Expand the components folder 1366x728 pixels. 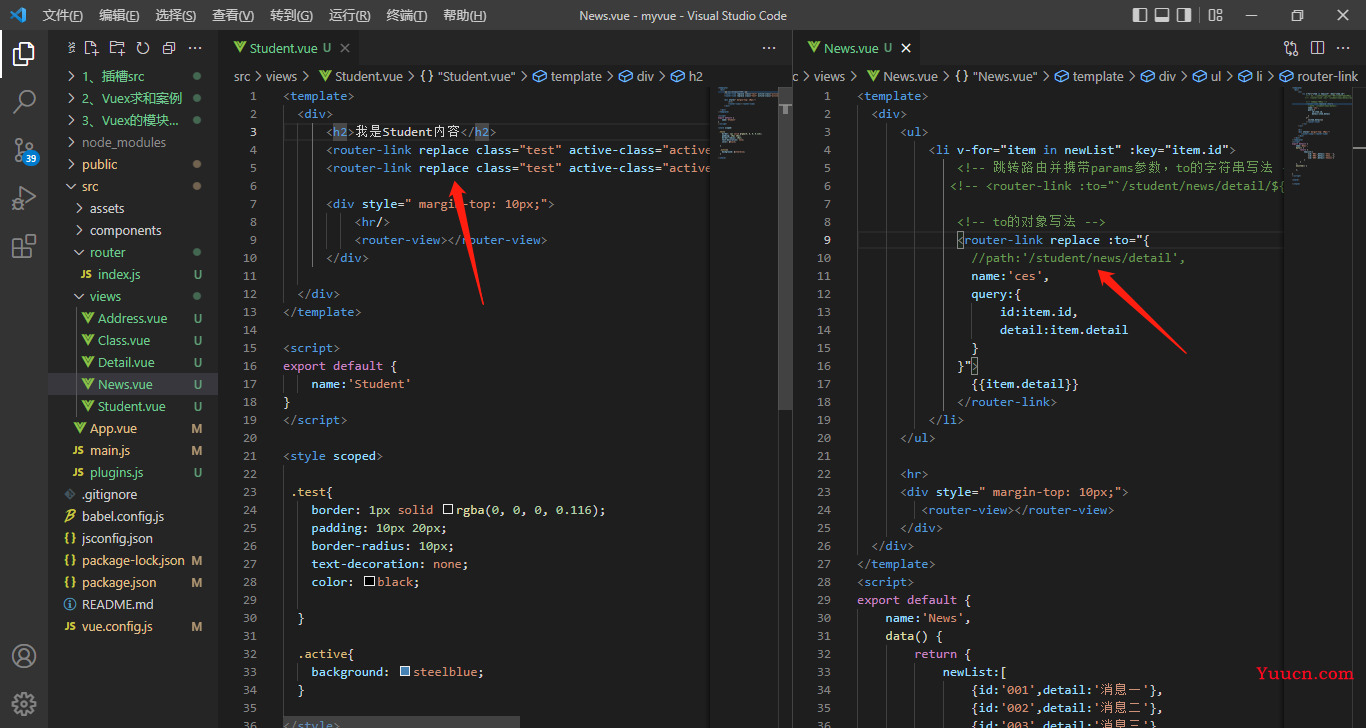tap(133, 230)
